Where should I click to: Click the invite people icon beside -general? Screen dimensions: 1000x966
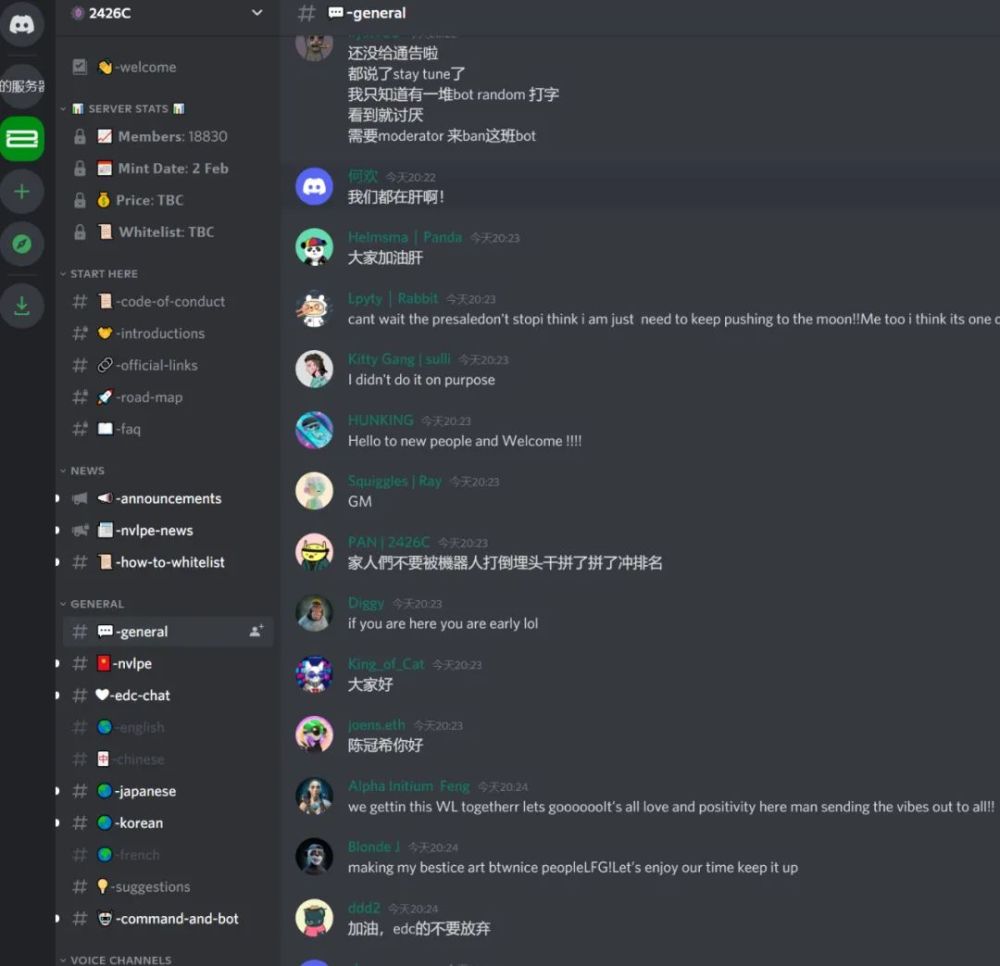tap(256, 631)
